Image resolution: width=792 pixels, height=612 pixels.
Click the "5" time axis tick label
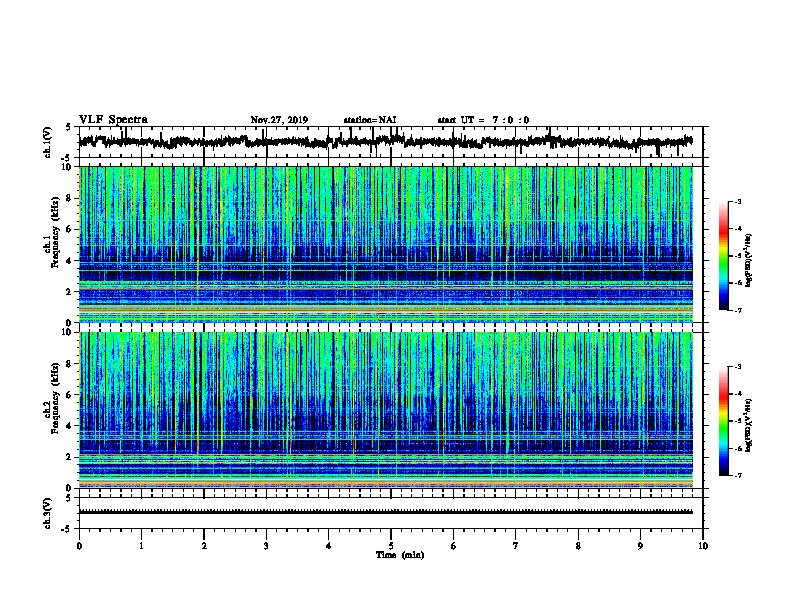tap(391, 546)
